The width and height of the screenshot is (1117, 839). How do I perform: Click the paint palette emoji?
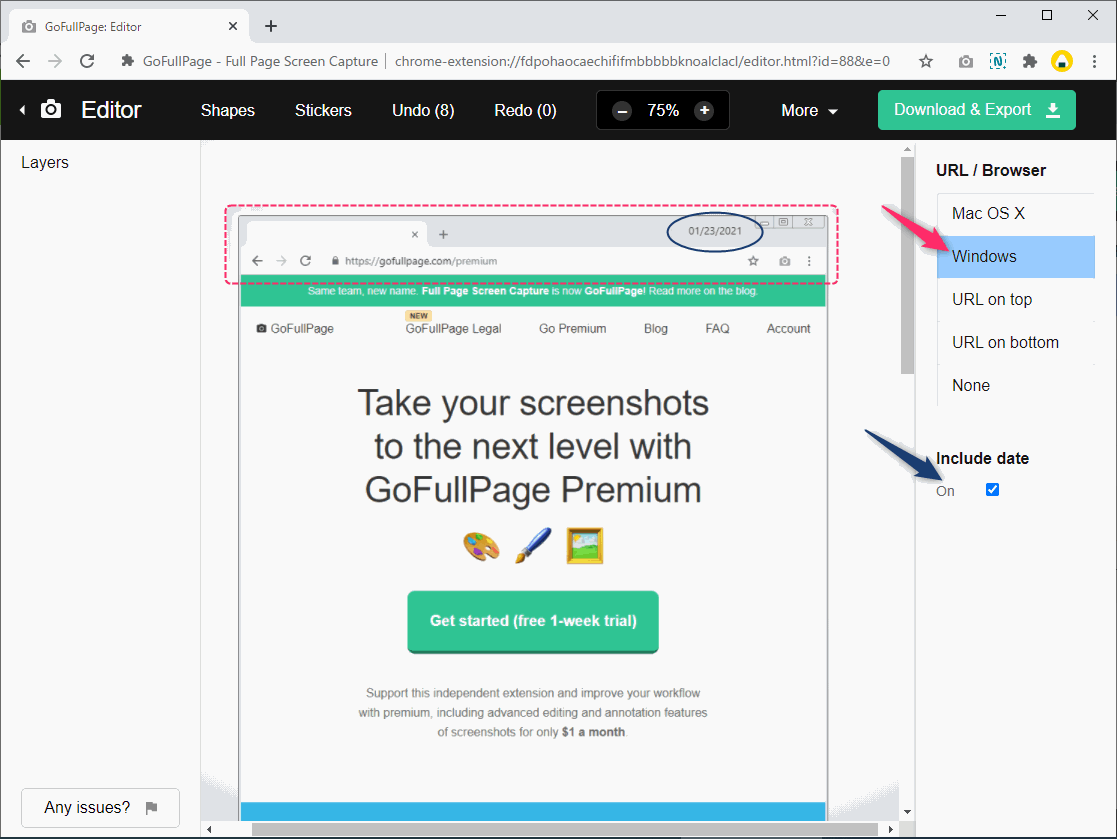click(x=482, y=547)
